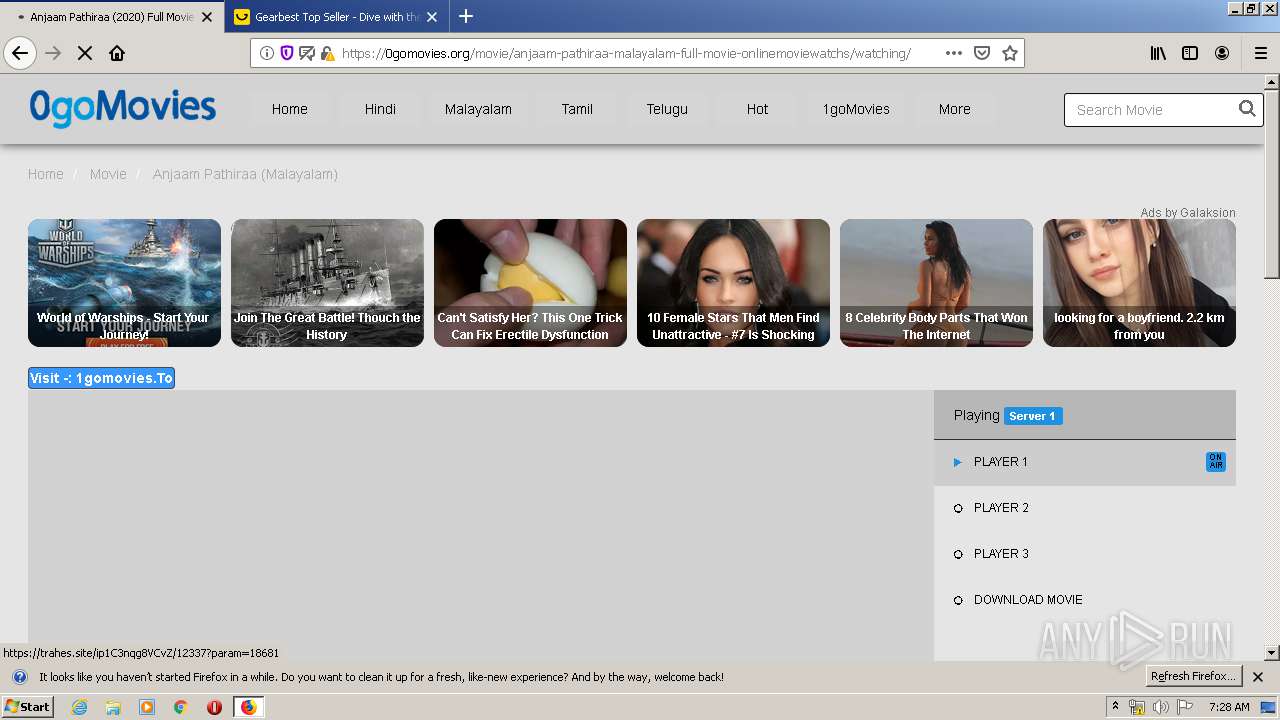The image size is (1280, 720).
Task: Select DOWNLOAD MOVIE option
Action: click(x=1084, y=600)
